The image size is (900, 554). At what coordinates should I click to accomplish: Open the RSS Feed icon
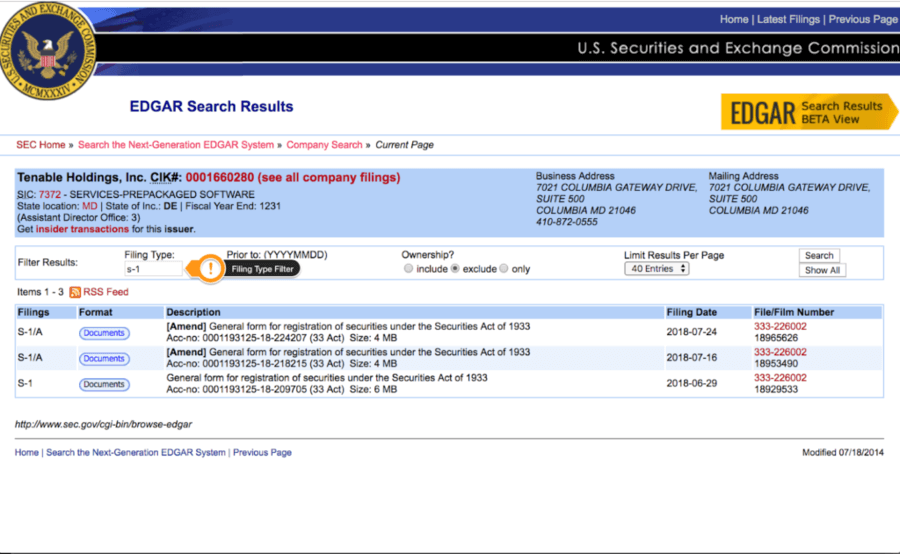coord(75,292)
